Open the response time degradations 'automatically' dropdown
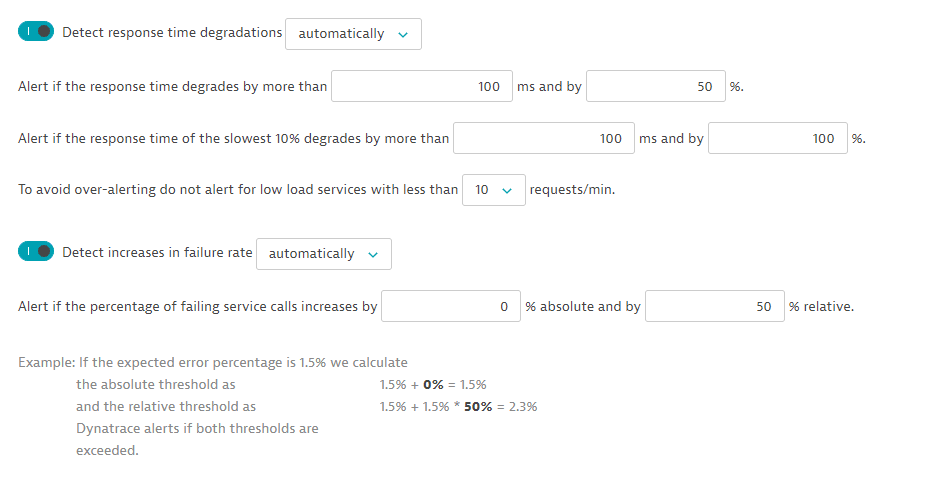Image resolution: width=930 pixels, height=492 pixels. pyautogui.click(x=353, y=34)
